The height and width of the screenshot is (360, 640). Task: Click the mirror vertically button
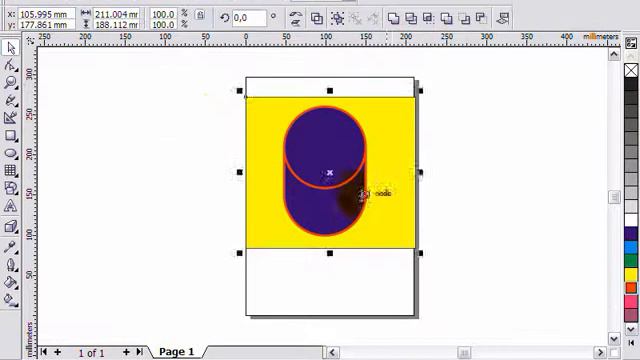(x=296, y=23)
